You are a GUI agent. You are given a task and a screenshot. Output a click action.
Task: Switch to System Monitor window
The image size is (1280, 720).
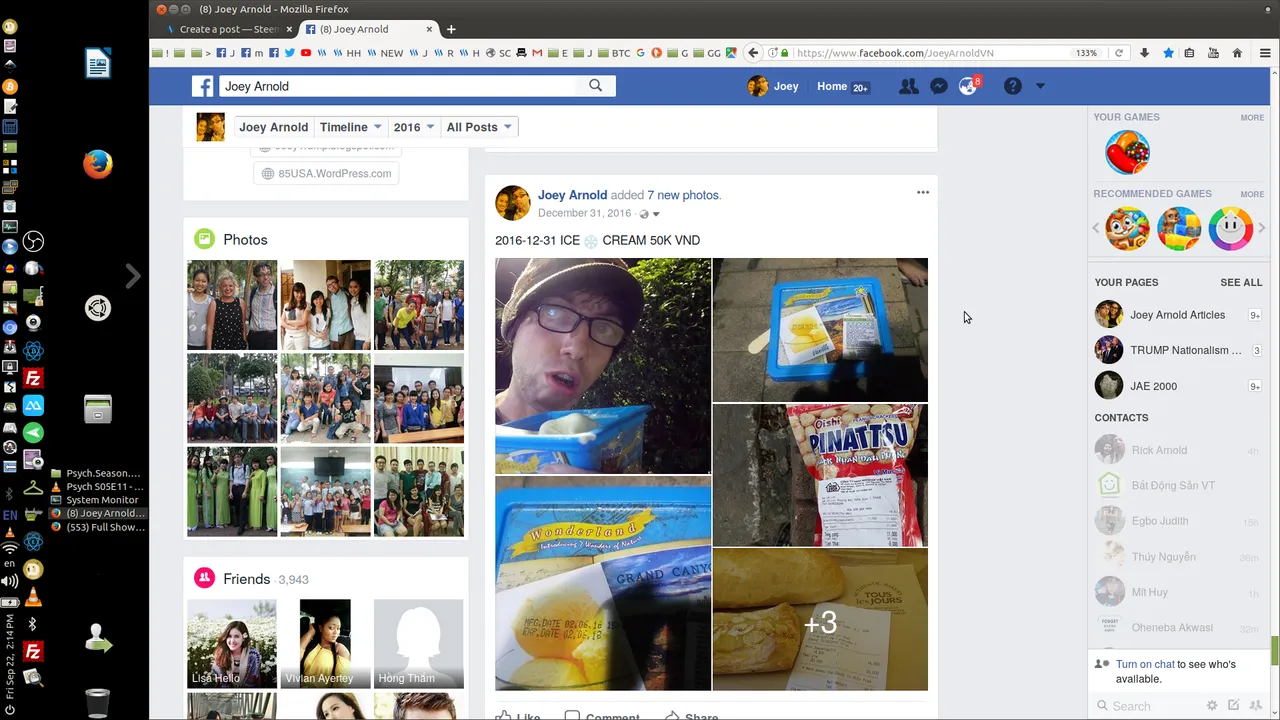tap(96, 500)
